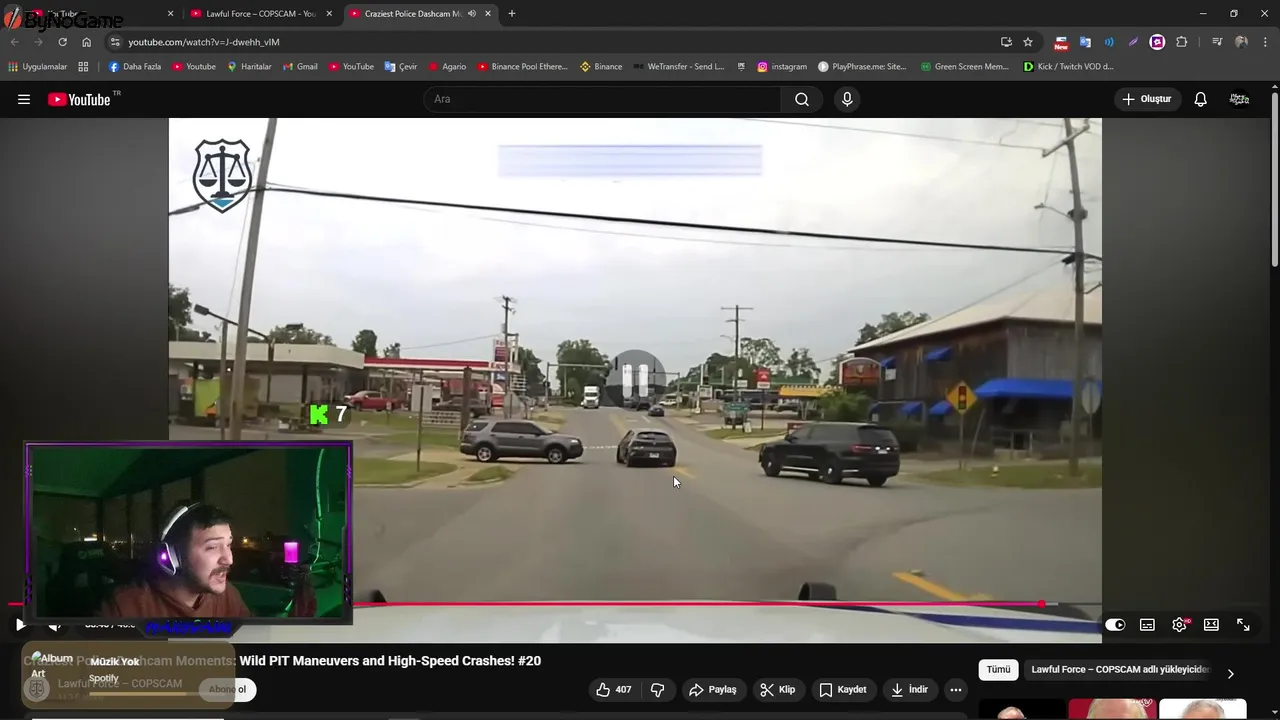Enter fullscreen with the expand icon
This screenshot has width=1280, height=720.
coord(1243,625)
